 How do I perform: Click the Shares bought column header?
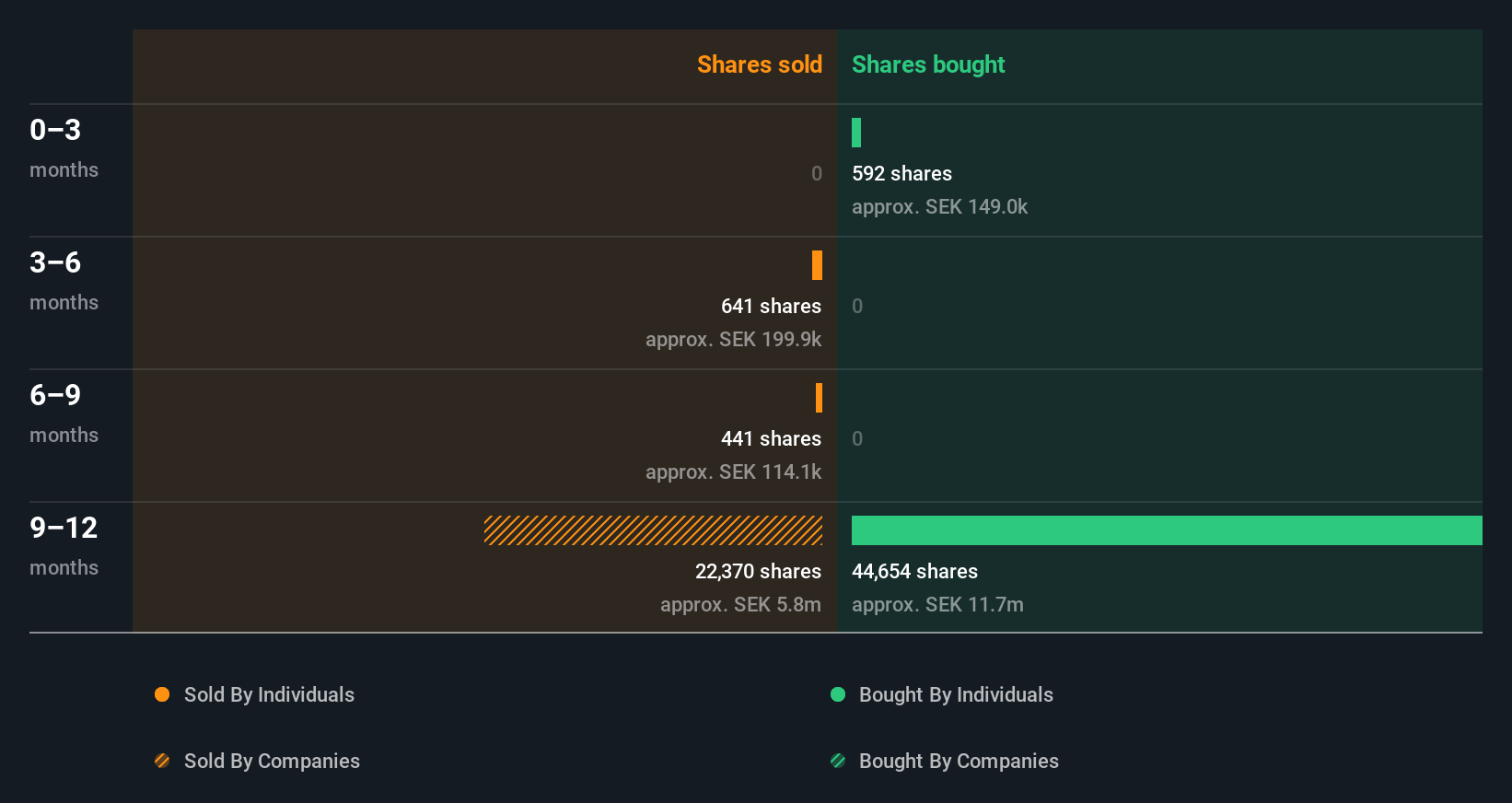pos(928,64)
